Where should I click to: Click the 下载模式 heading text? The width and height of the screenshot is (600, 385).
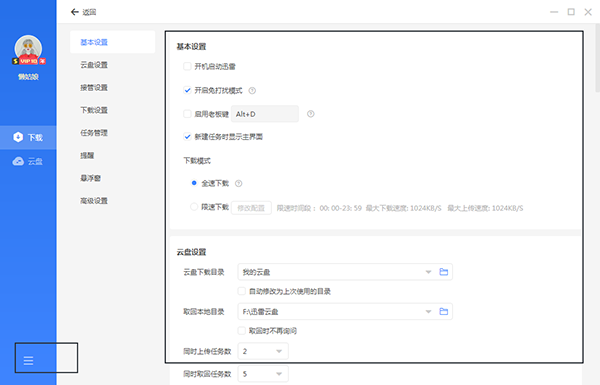pos(197,161)
